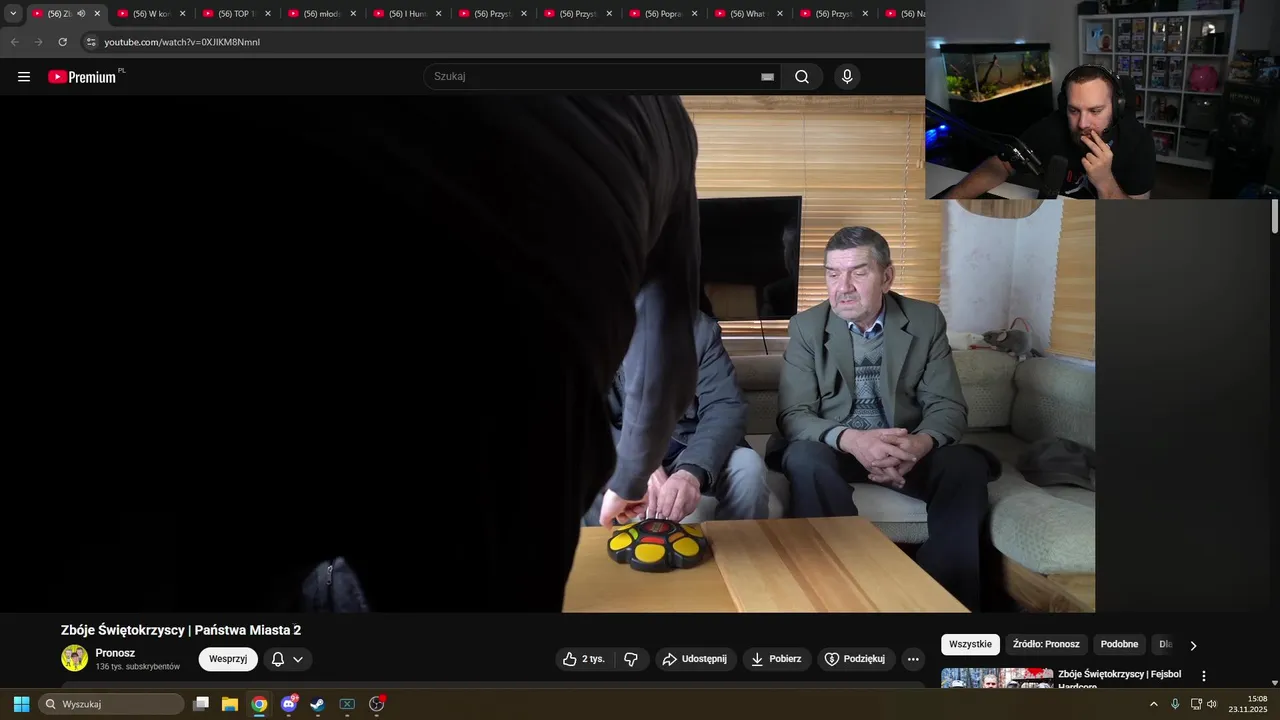This screenshot has width=1280, height=720.
Task: Mute audio on the first playing tab
Action: coord(81,14)
